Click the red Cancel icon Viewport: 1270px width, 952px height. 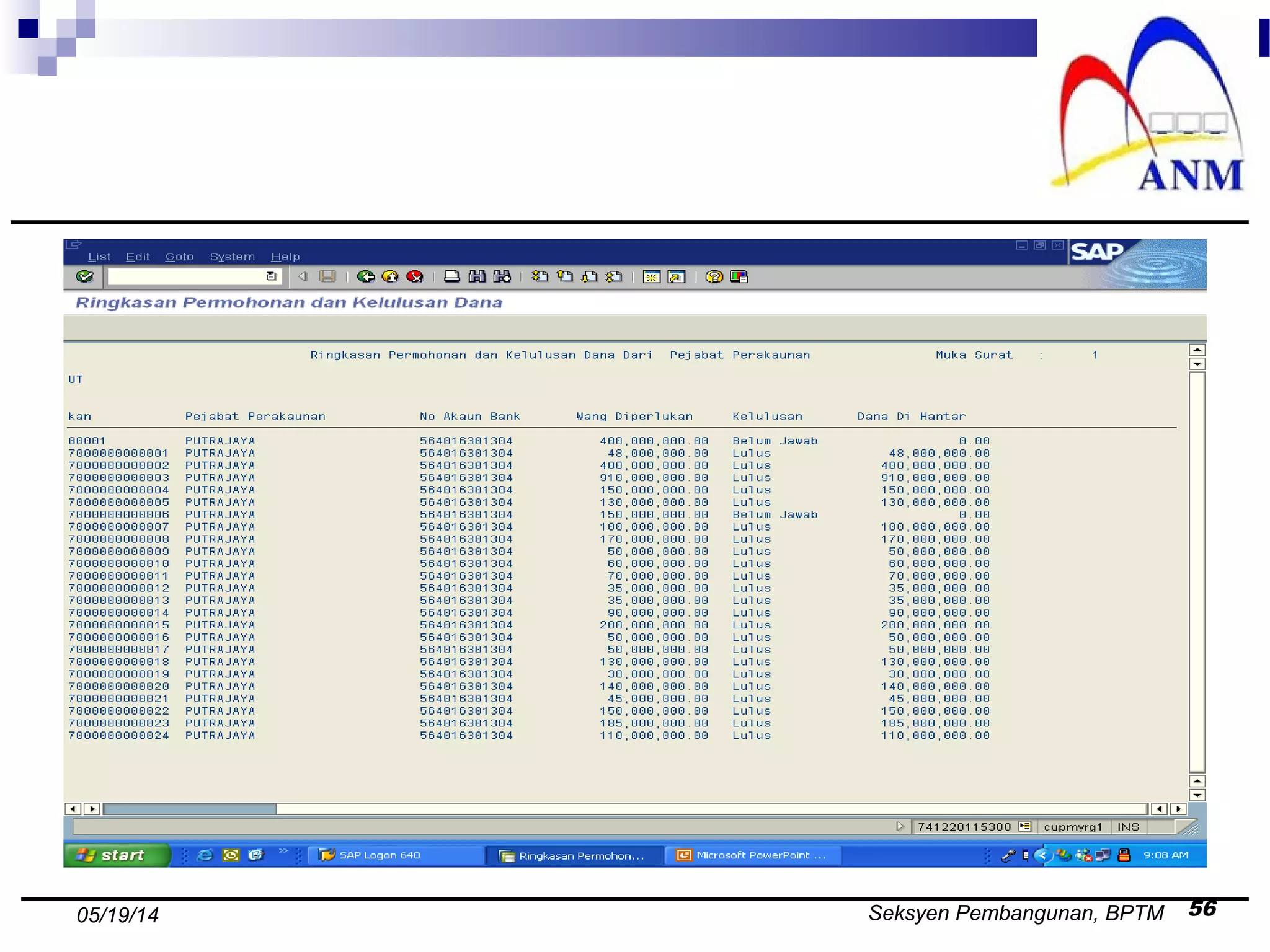414,276
